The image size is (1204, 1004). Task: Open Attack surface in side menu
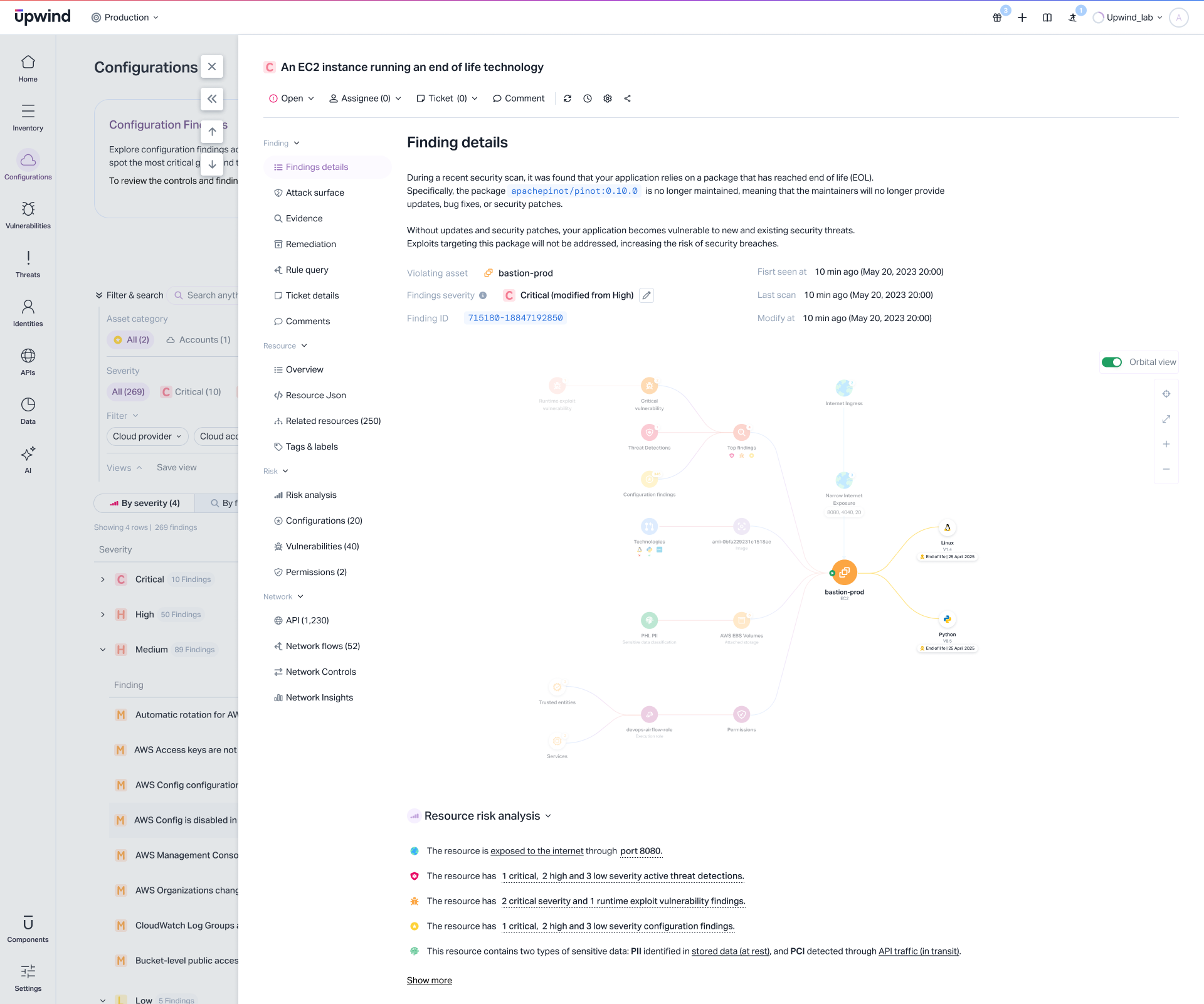(314, 193)
